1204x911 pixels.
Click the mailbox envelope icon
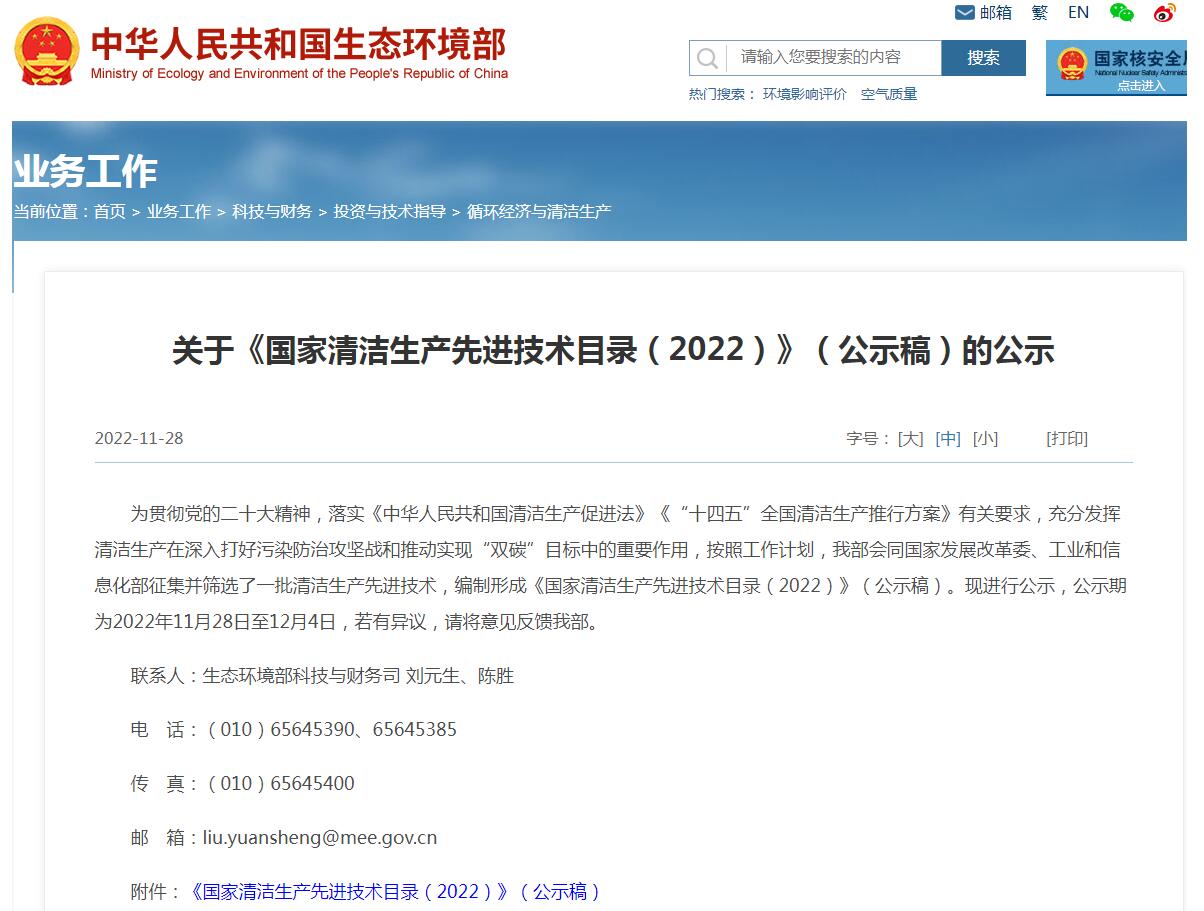pos(964,13)
